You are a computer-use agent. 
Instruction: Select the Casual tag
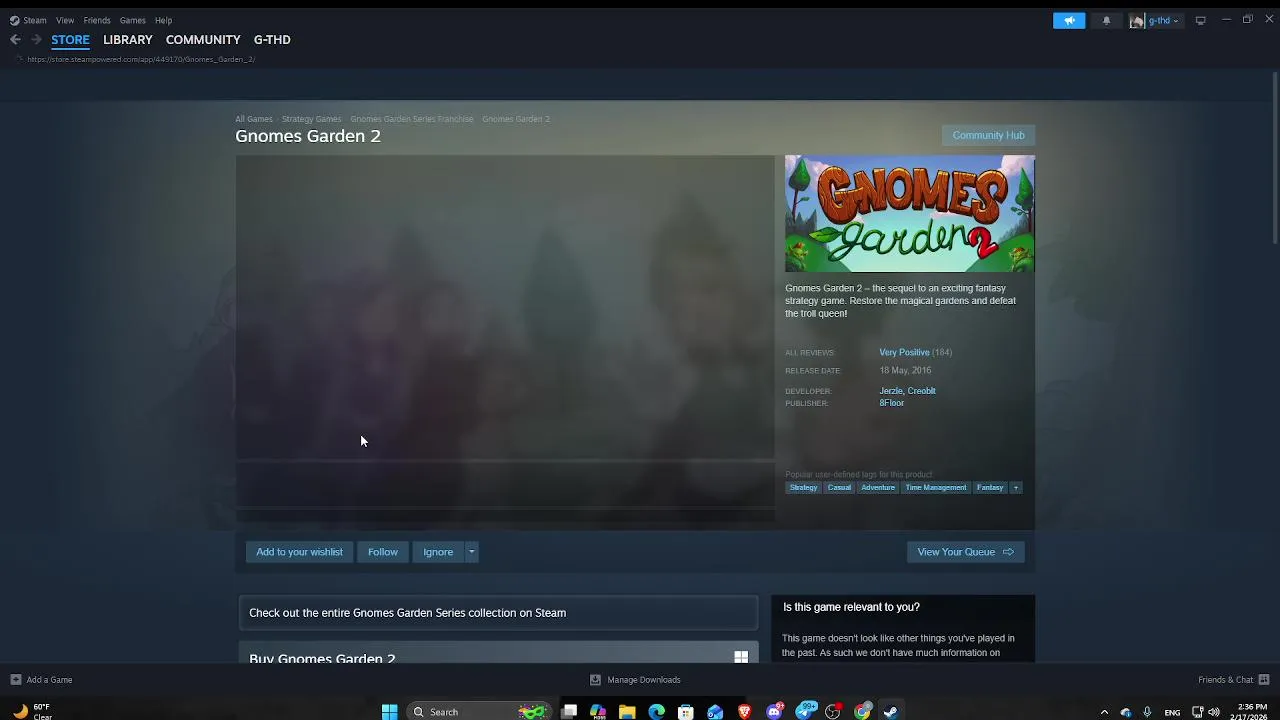point(839,488)
